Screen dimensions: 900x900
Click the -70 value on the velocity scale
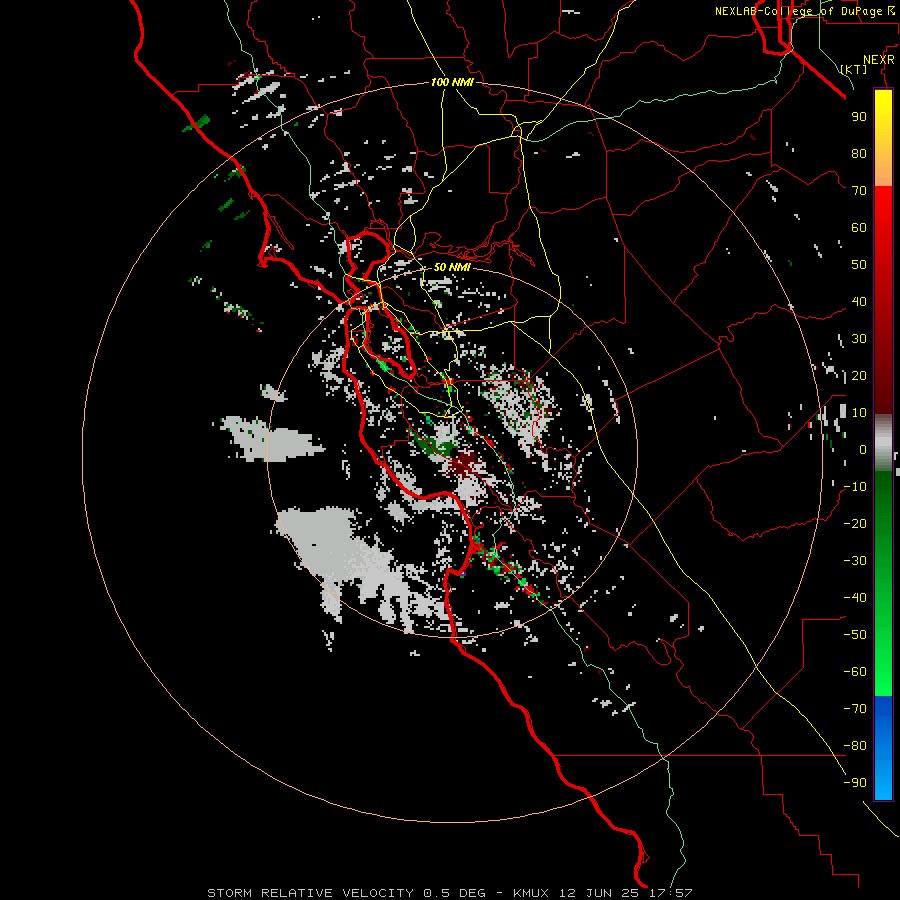click(x=855, y=709)
